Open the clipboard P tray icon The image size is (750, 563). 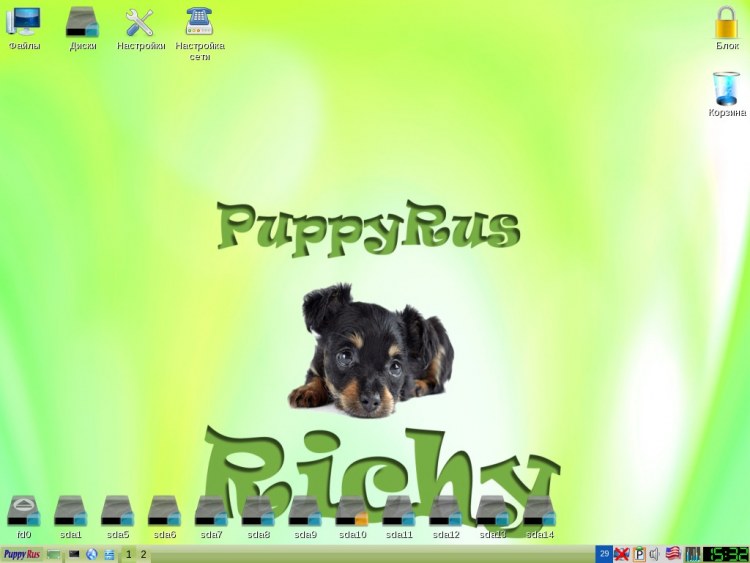639,554
